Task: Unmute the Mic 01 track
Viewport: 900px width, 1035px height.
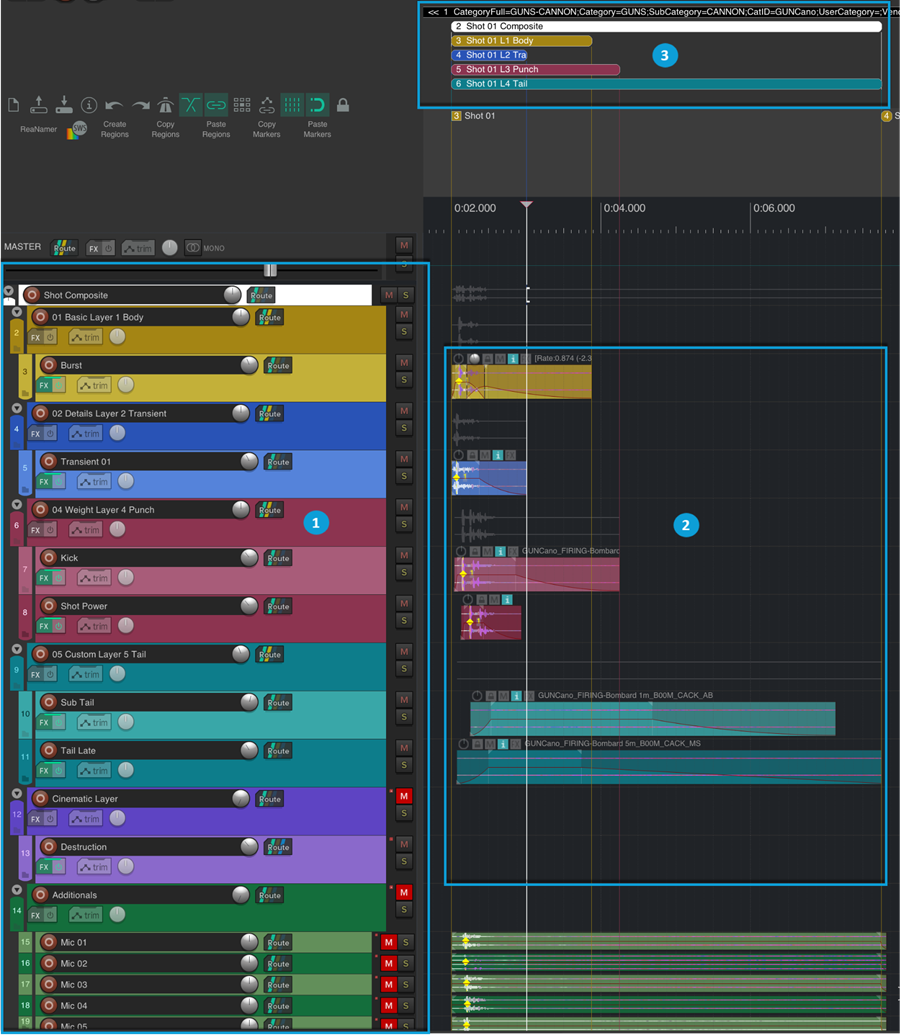Action: point(389,942)
